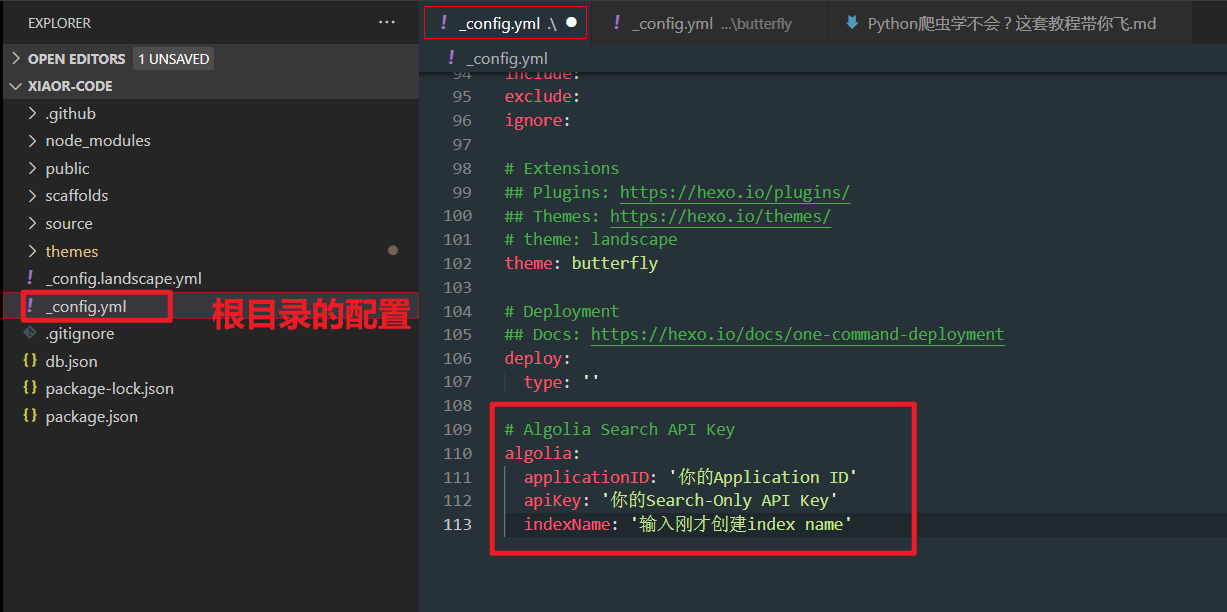1227x612 pixels.
Task: Expand the OPEN EDITORS section
Action: coord(16,58)
